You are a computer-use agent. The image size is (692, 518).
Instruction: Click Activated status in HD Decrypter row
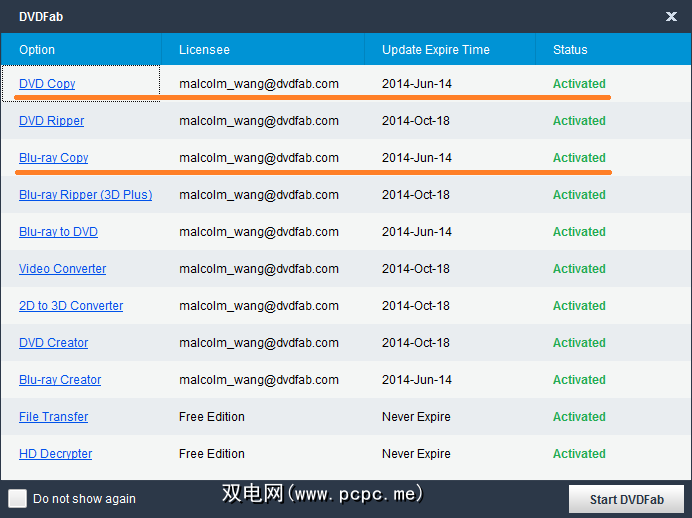pyautogui.click(x=579, y=454)
